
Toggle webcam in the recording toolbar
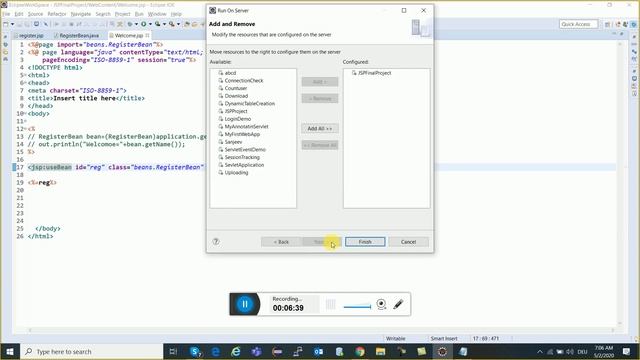pos(381,304)
